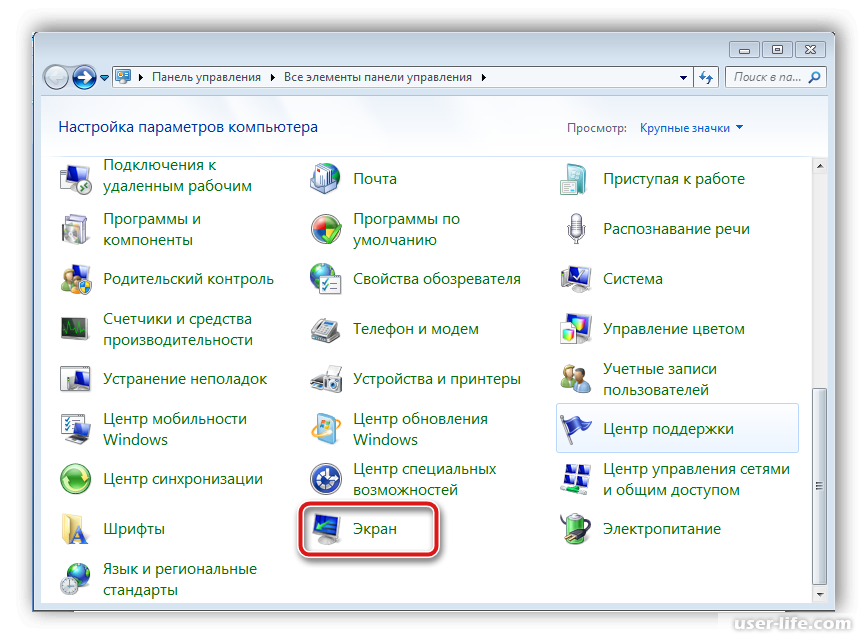Open the Почта mail icon
The width and height of the screenshot is (867, 644).
point(325,179)
